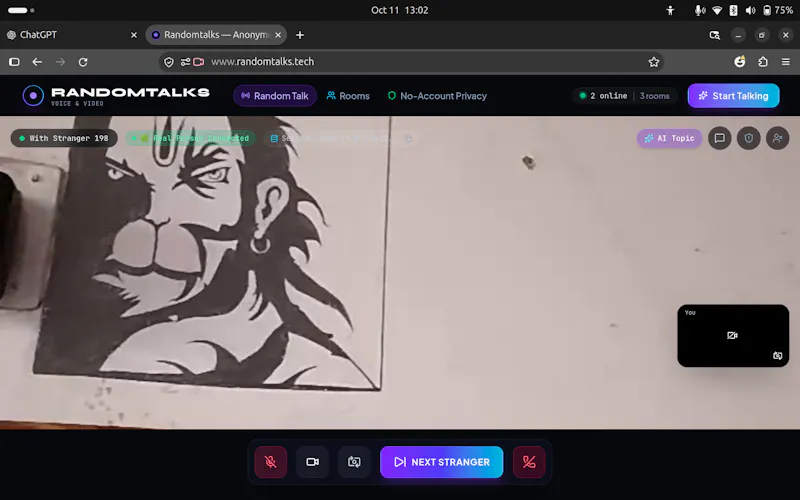Reload the current page
Viewport: 800px width, 500px height.
click(83, 62)
